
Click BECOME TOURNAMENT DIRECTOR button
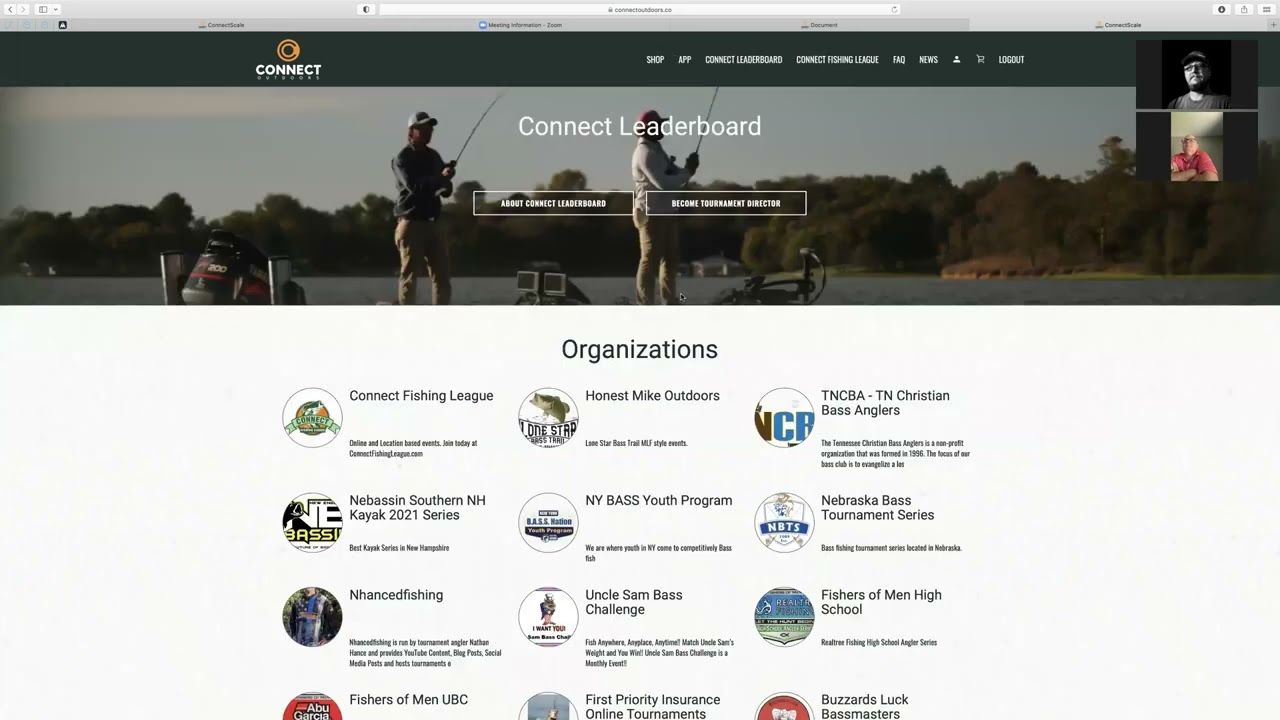pos(726,203)
